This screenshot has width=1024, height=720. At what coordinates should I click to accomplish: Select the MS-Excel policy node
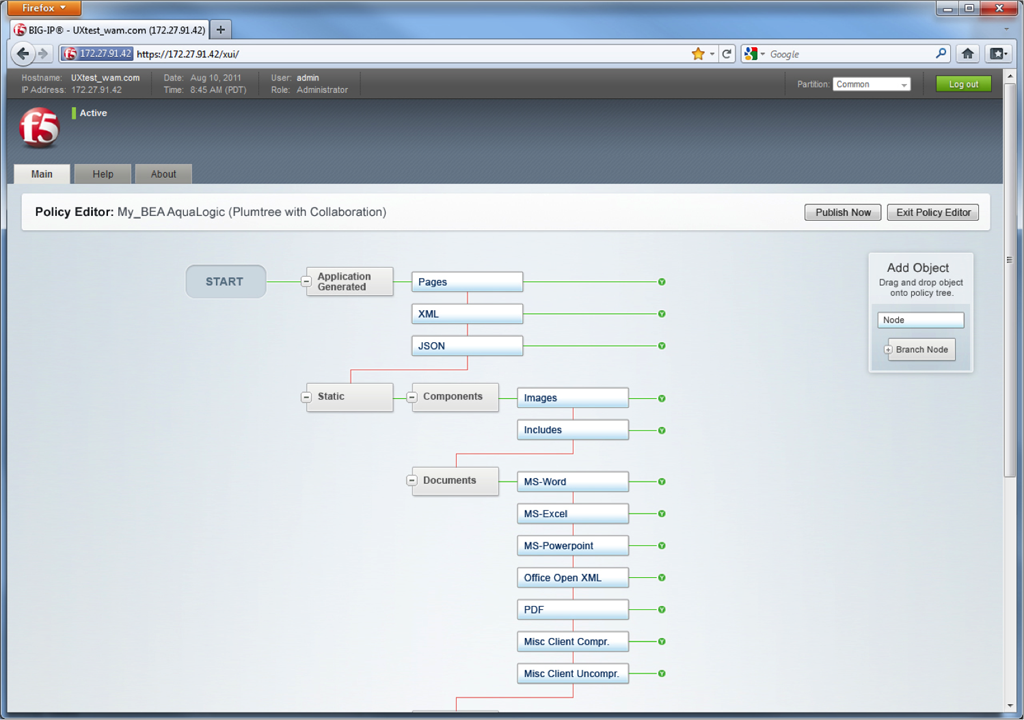573,514
